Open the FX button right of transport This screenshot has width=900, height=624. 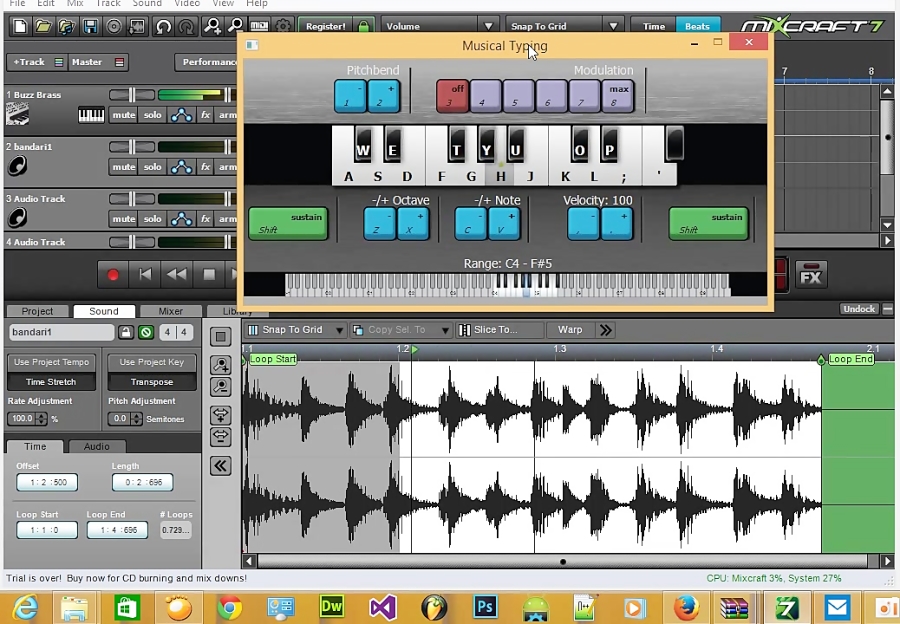pyautogui.click(x=810, y=277)
